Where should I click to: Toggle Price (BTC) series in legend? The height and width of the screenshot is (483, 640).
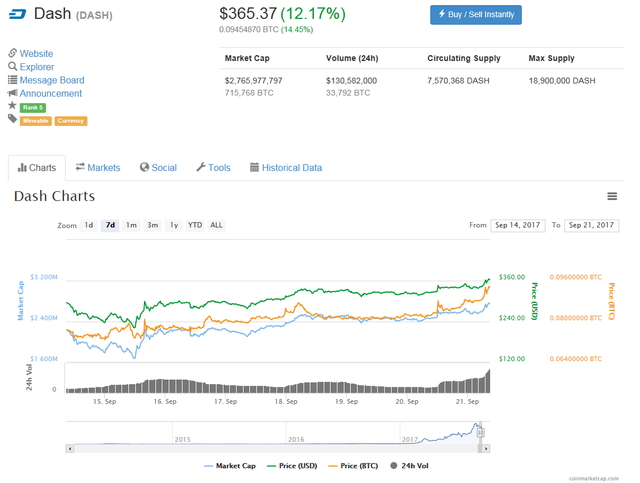click(353, 466)
